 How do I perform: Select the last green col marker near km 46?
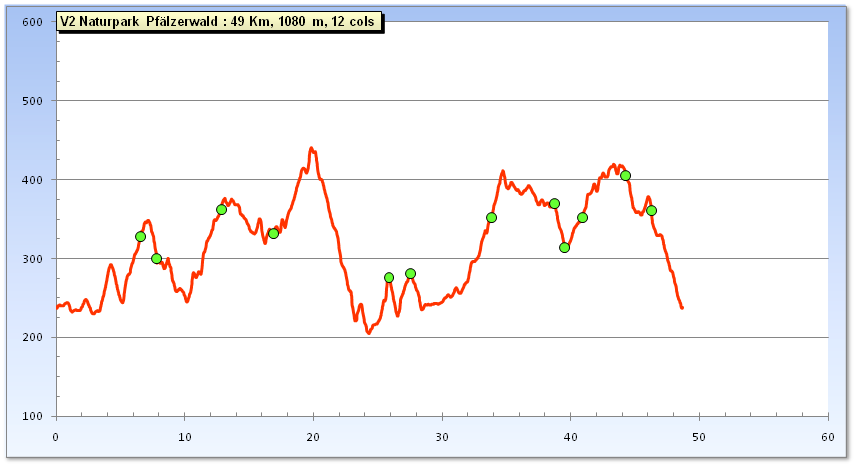651,211
